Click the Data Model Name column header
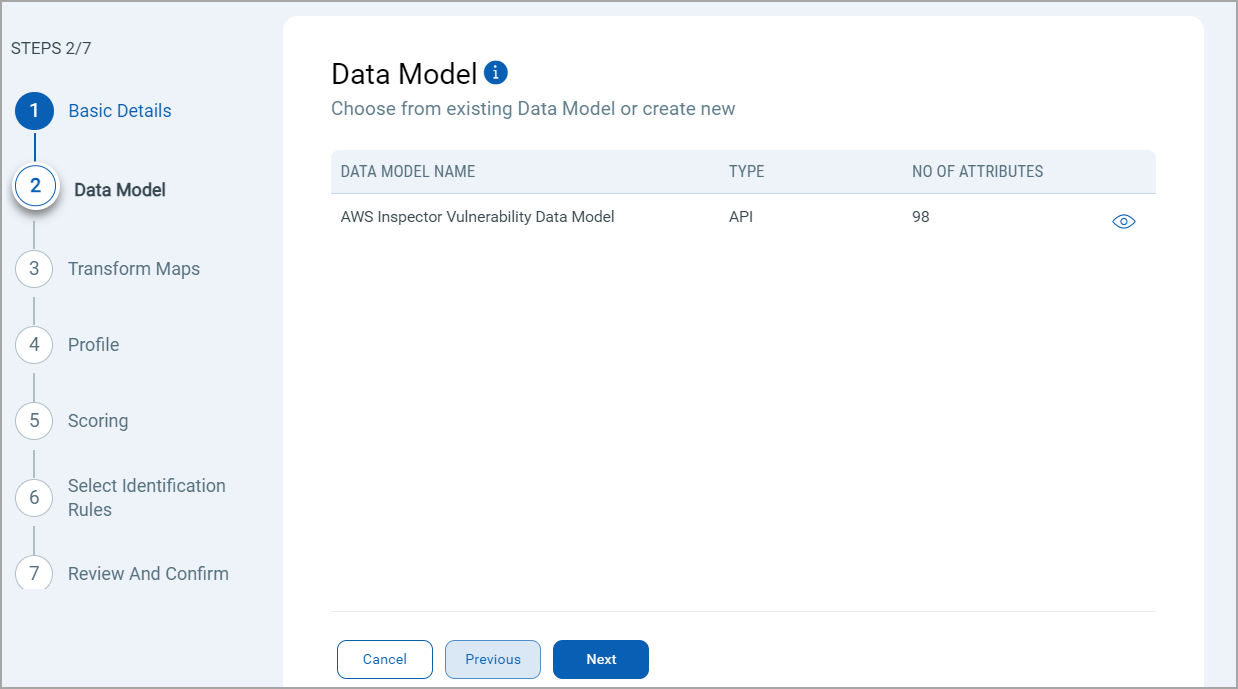Viewport: 1238px width, 689px height. (x=408, y=172)
